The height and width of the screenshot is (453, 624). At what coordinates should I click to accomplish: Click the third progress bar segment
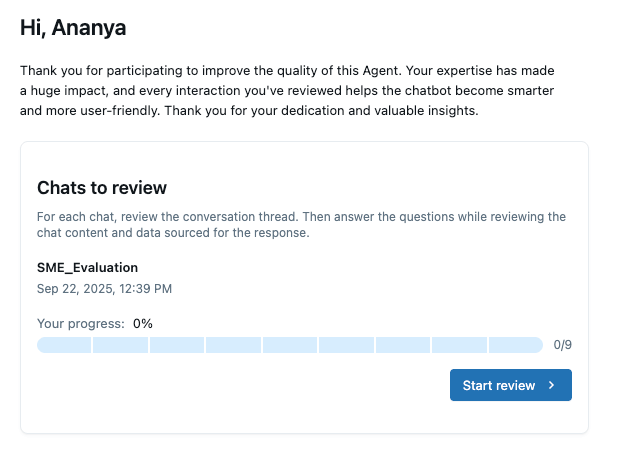point(177,345)
